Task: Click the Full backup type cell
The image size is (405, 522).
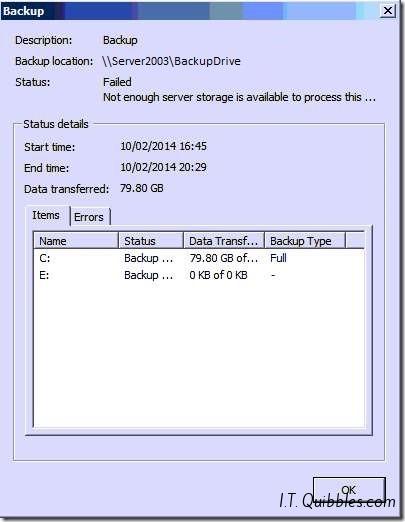Action: 278,258
